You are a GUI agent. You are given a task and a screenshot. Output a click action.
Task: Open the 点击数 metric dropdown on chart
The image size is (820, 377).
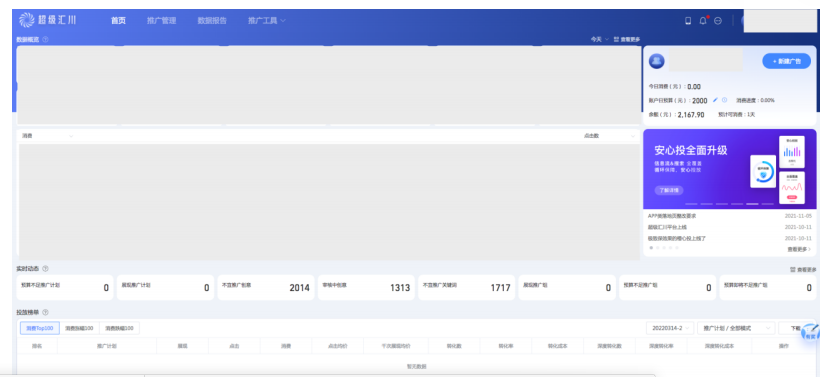[x=609, y=136]
